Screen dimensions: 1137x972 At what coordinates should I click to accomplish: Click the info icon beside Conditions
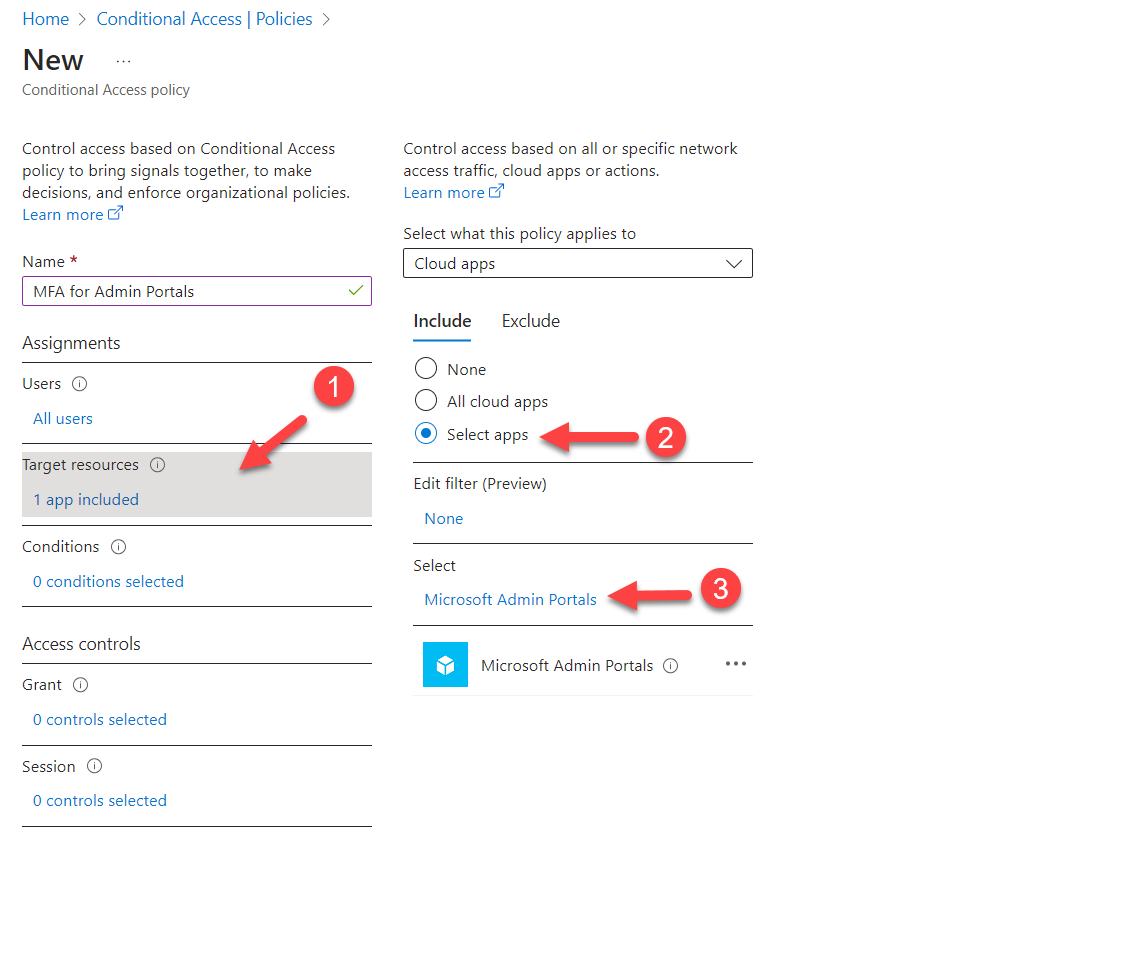pyautogui.click(x=118, y=546)
